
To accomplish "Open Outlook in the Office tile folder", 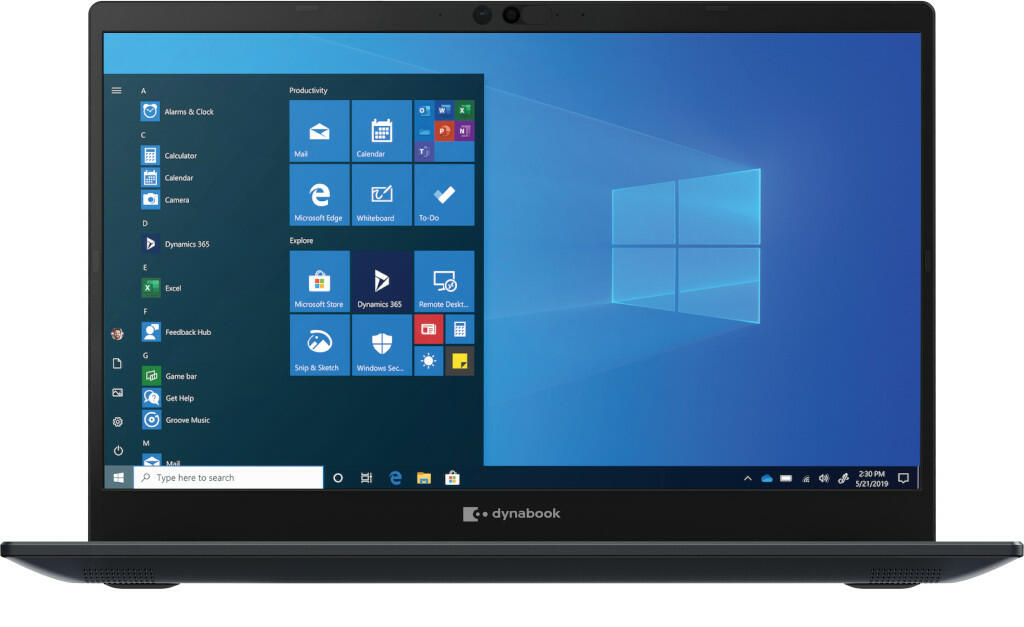I will pyautogui.click(x=424, y=110).
